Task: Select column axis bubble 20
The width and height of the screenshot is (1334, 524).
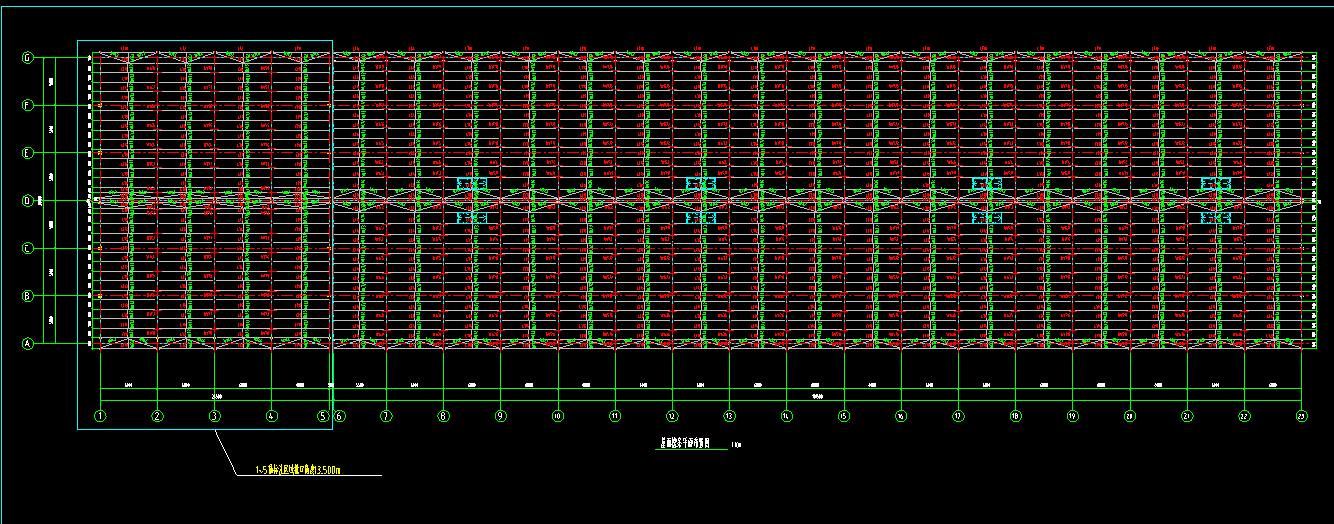Action: pos(1130,416)
